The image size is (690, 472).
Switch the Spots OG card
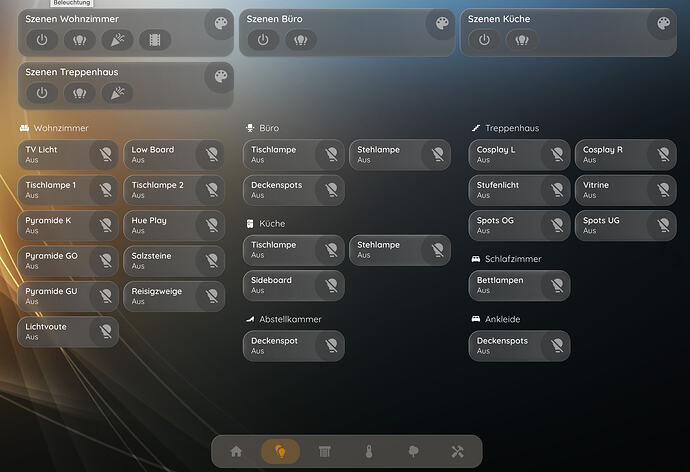(x=520, y=225)
